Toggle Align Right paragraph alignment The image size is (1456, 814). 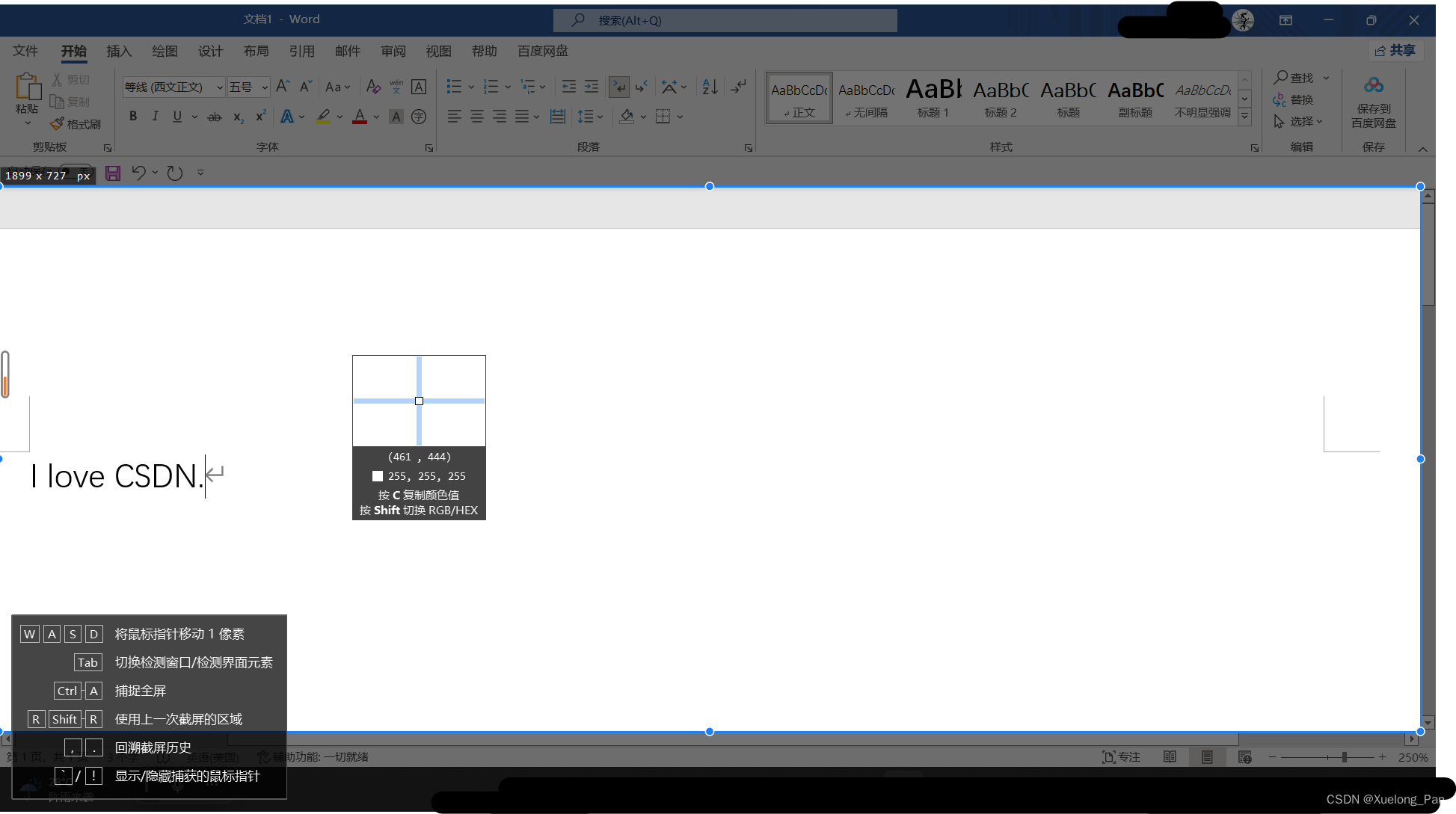click(499, 117)
